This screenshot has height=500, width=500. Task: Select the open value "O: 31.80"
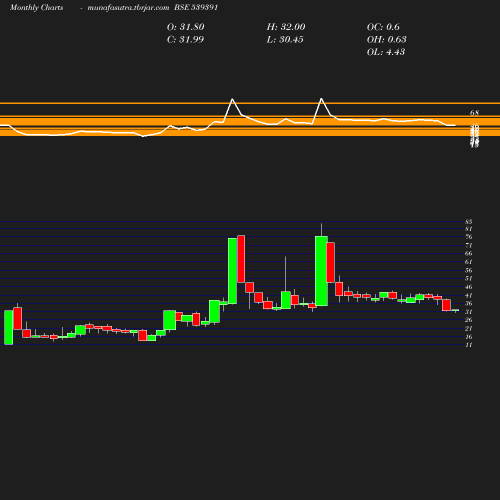186,27
